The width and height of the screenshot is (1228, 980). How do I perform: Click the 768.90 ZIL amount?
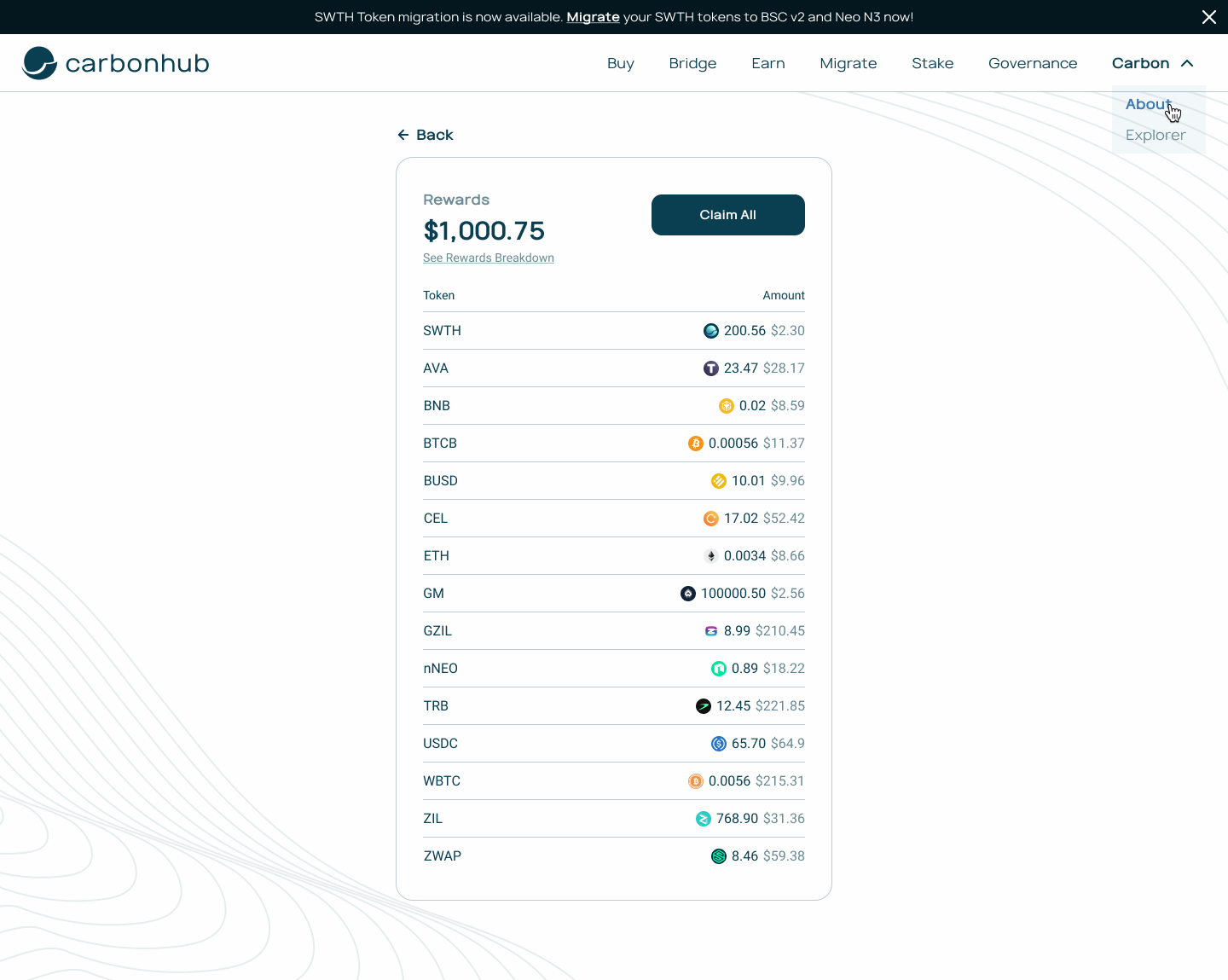click(737, 819)
